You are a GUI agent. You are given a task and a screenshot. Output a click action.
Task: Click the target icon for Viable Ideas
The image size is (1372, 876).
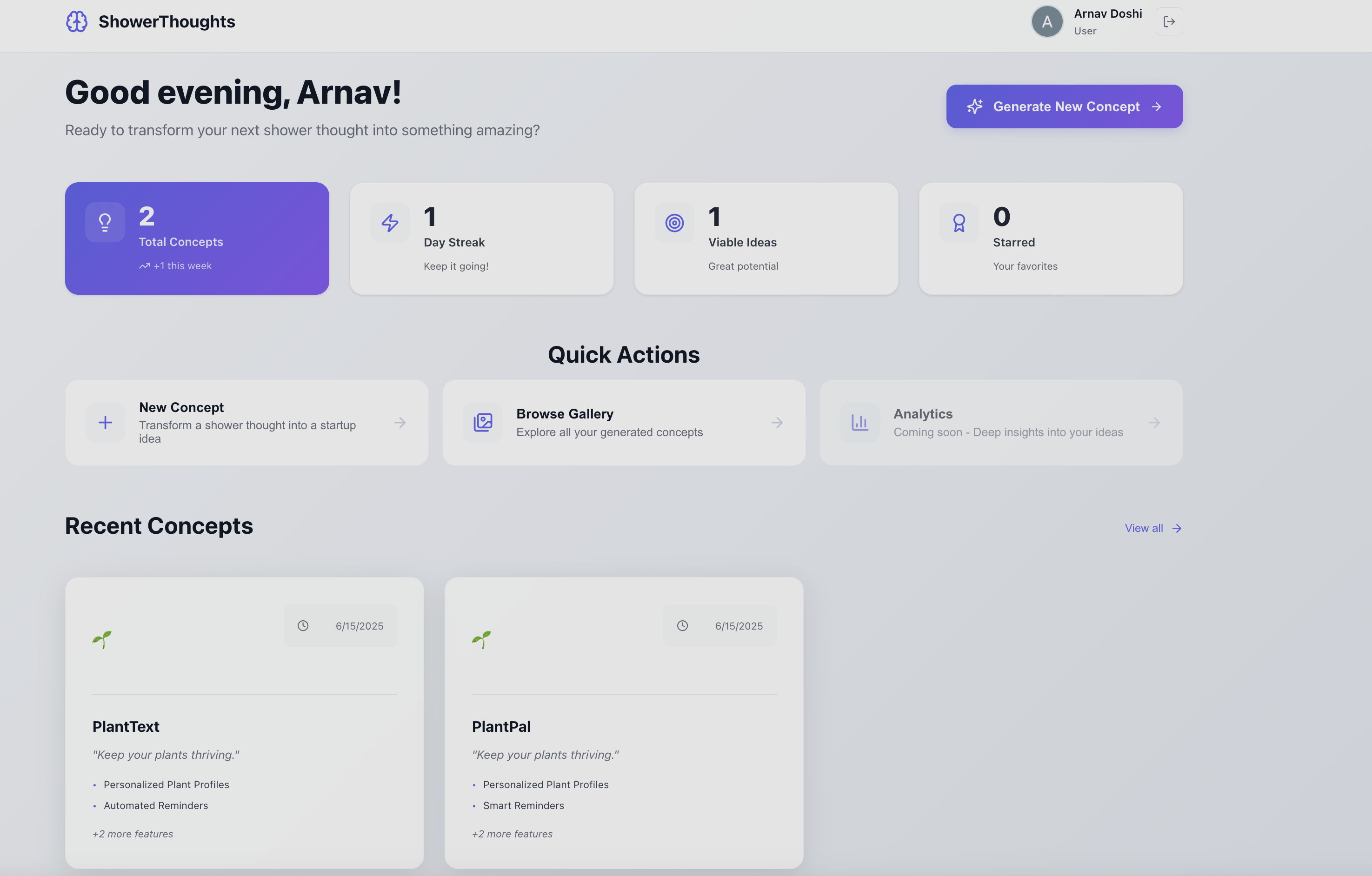point(674,223)
